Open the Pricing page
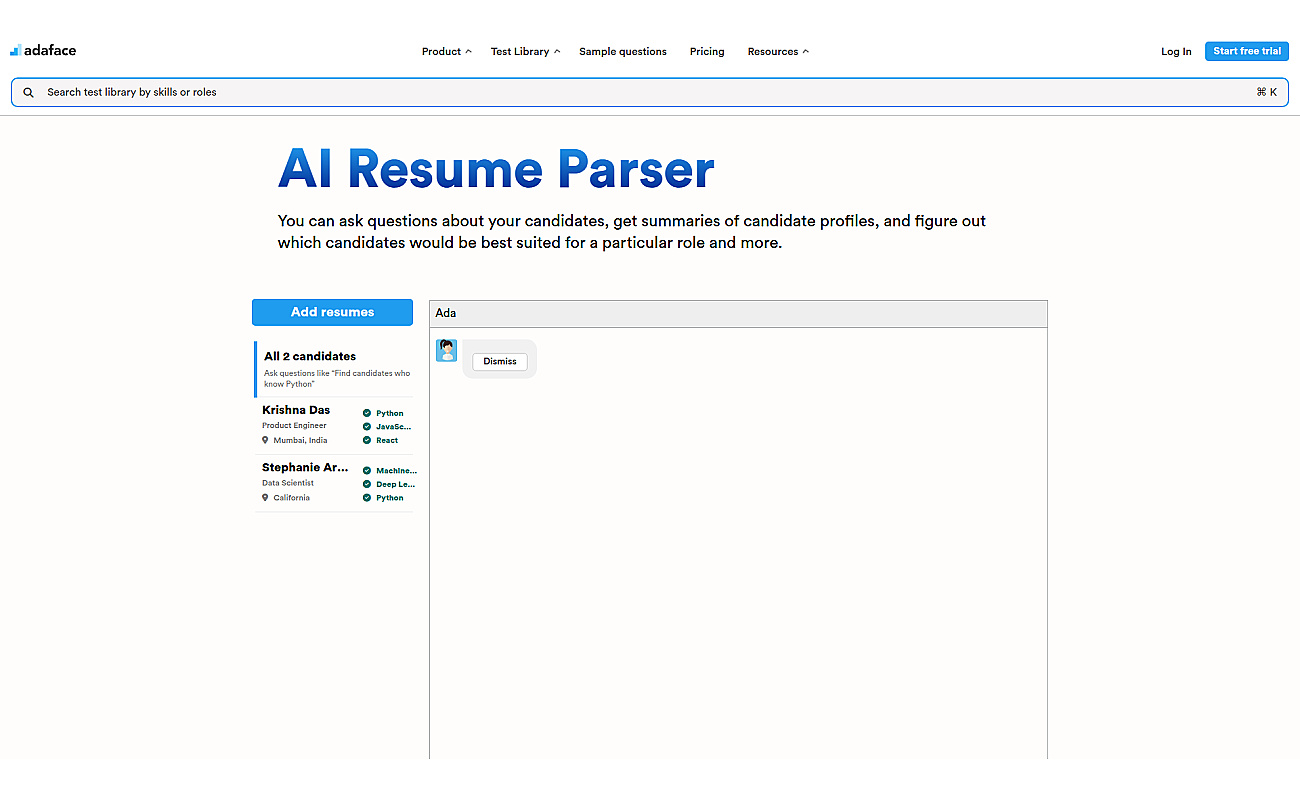Image resolution: width=1300 pixels, height=788 pixels. pos(707,51)
